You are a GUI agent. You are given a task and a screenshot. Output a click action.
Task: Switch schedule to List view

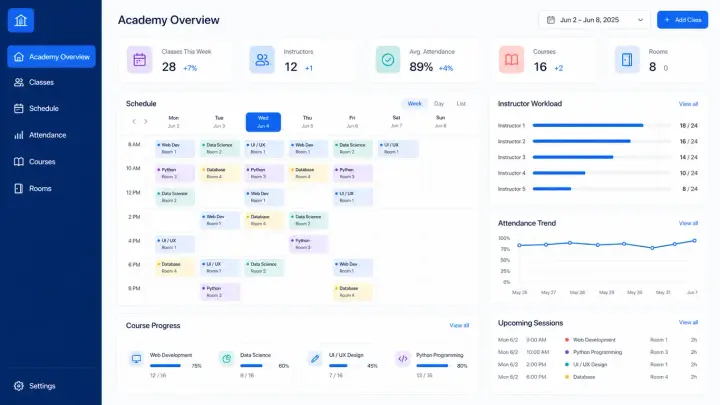(x=461, y=104)
